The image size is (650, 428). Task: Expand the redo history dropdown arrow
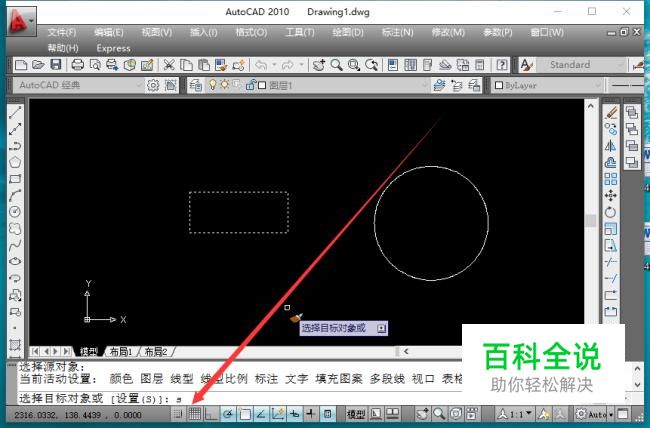[x=301, y=65]
